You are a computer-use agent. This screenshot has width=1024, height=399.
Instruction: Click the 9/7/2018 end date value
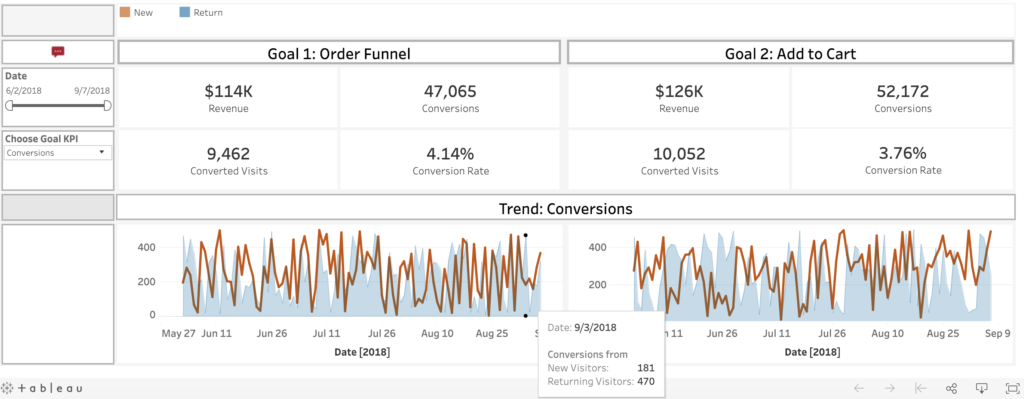coord(92,91)
